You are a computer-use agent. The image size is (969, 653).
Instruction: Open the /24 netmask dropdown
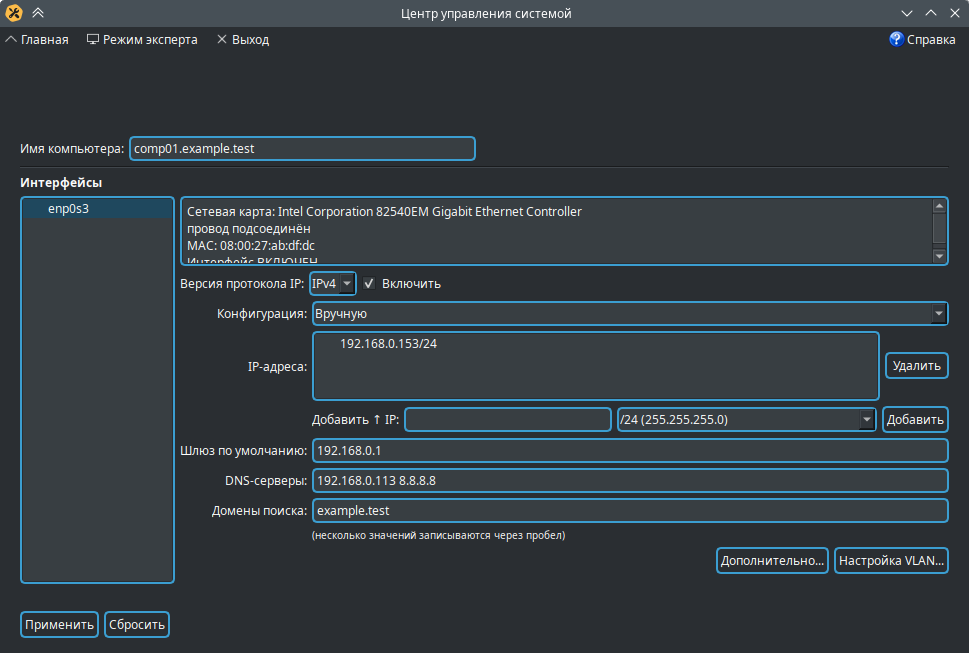coord(747,419)
